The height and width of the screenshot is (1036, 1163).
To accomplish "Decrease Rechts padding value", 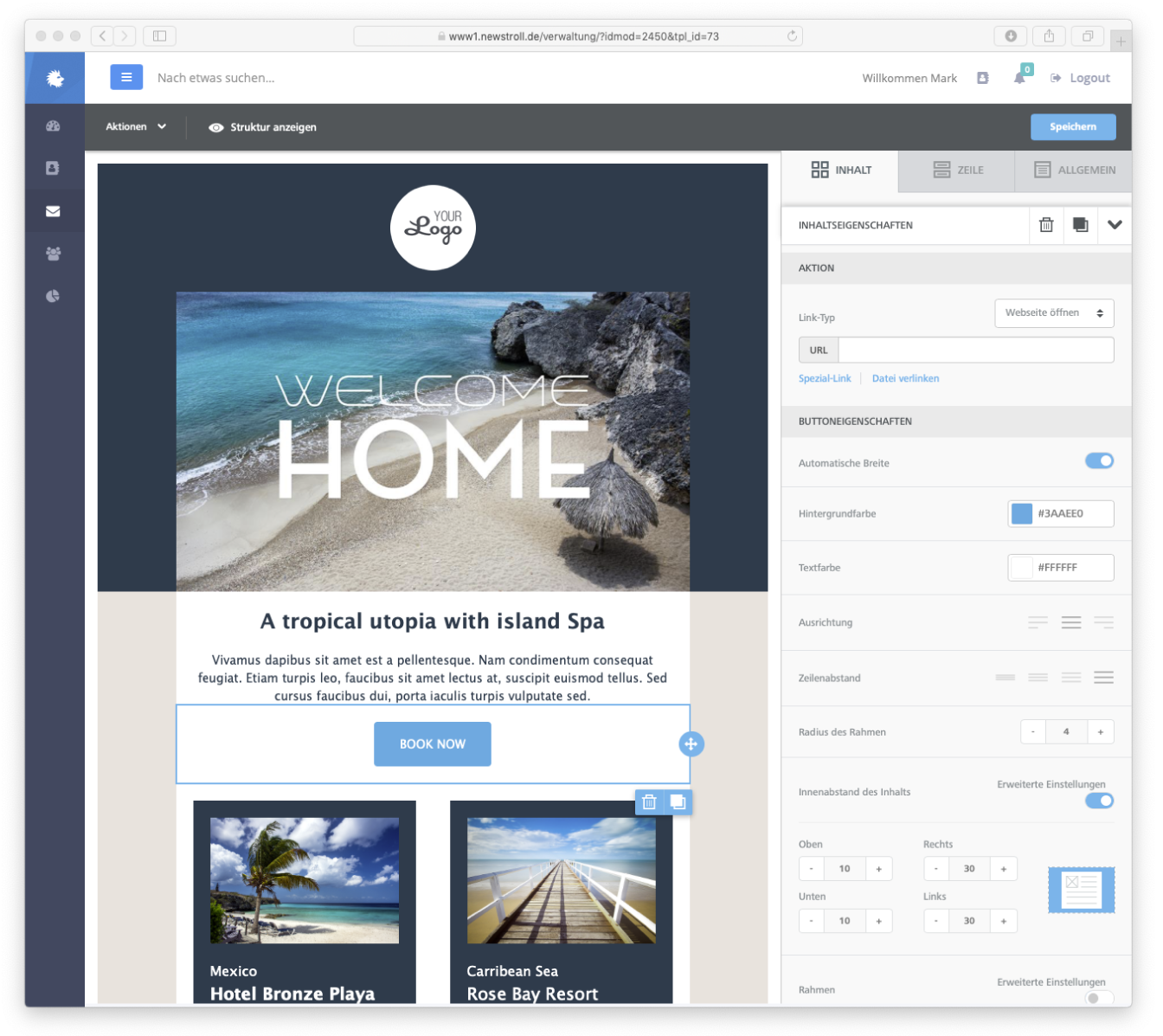I will tap(936, 869).
